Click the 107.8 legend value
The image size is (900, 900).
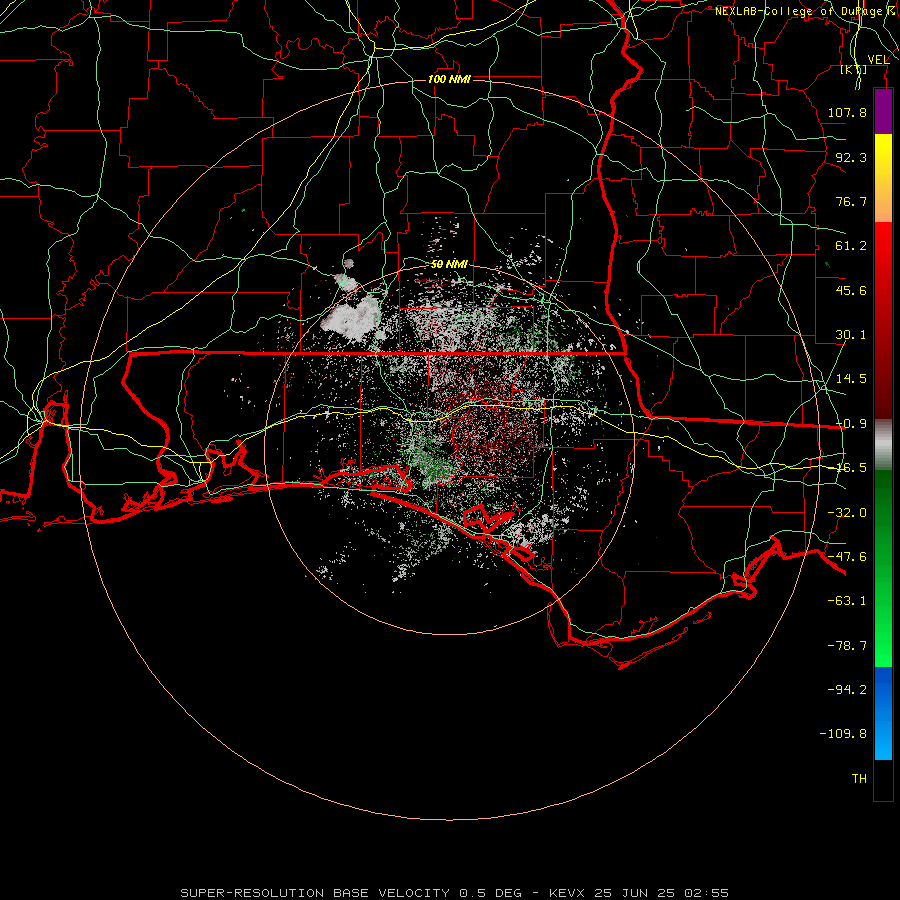click(x=847, y=112)
